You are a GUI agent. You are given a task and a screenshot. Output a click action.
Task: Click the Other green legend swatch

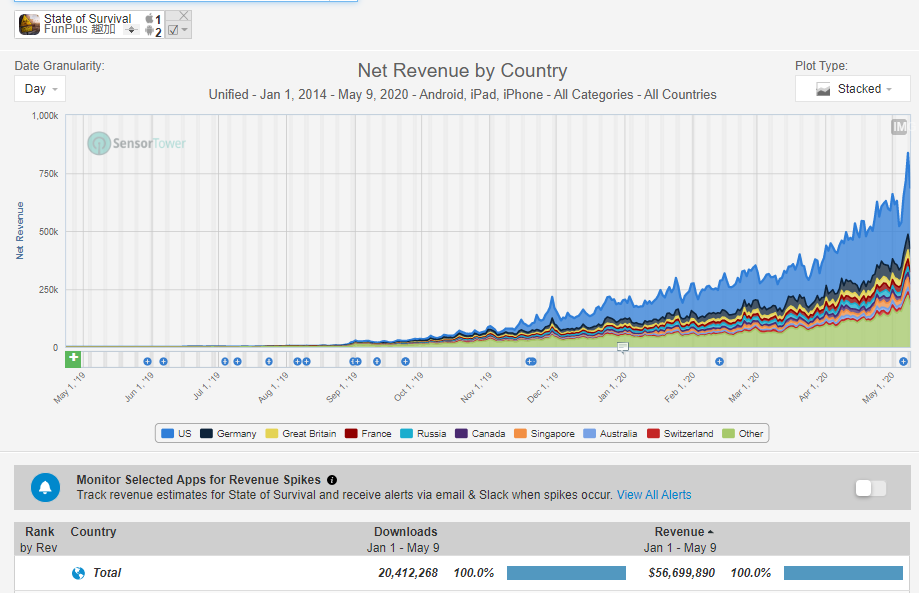coord(728,434)
